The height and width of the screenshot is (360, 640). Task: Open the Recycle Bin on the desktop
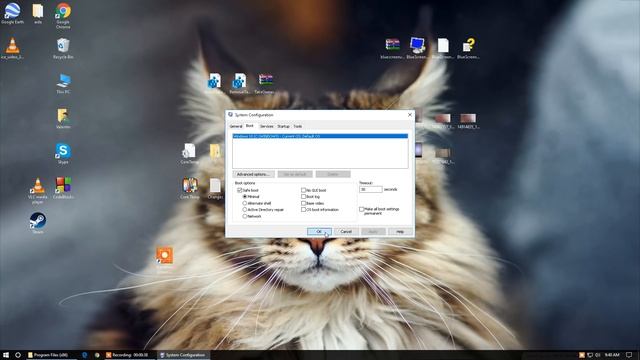[x=63, y=48]
